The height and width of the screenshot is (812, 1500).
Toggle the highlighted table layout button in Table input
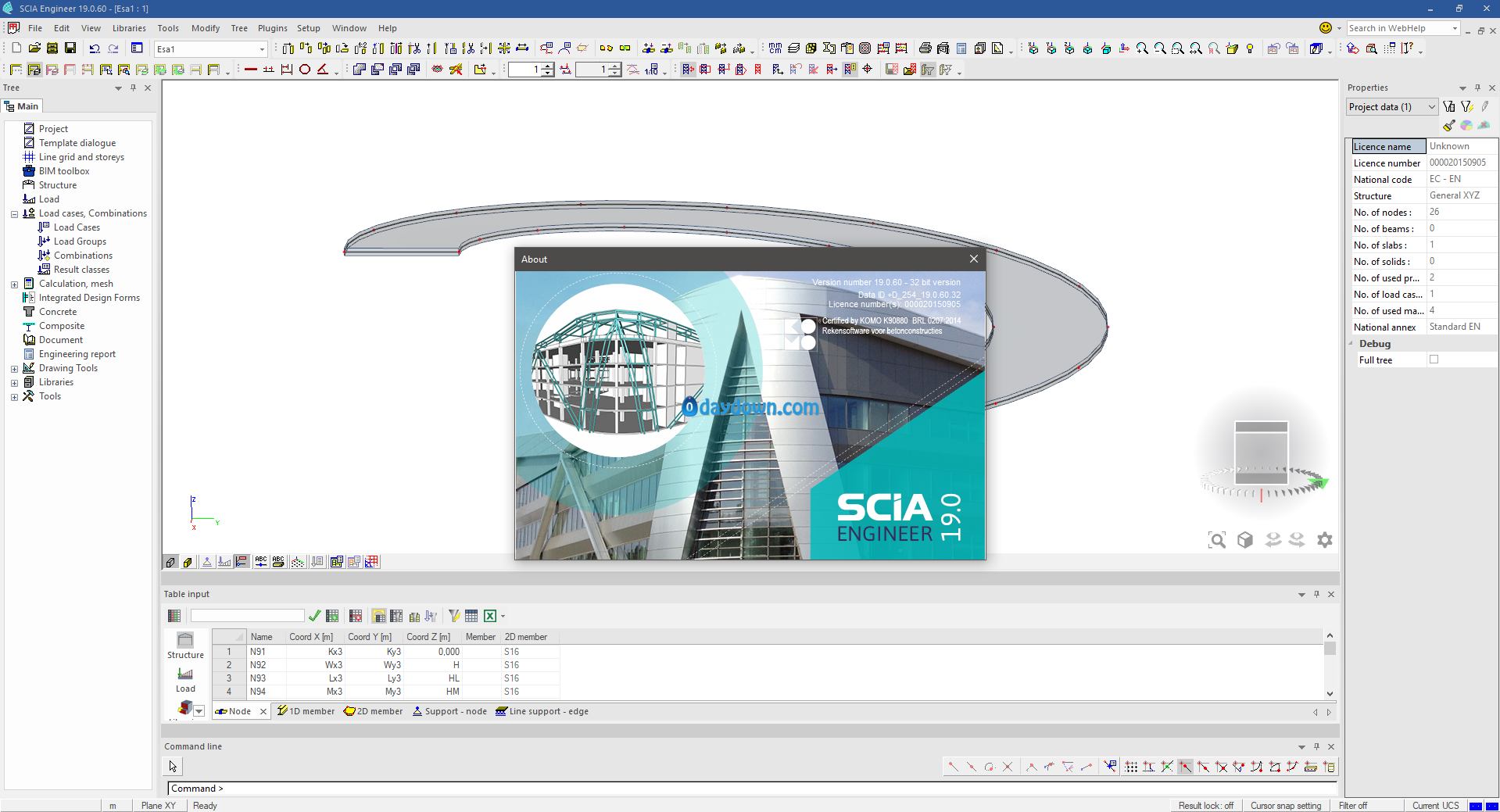(x=378, y=616)
